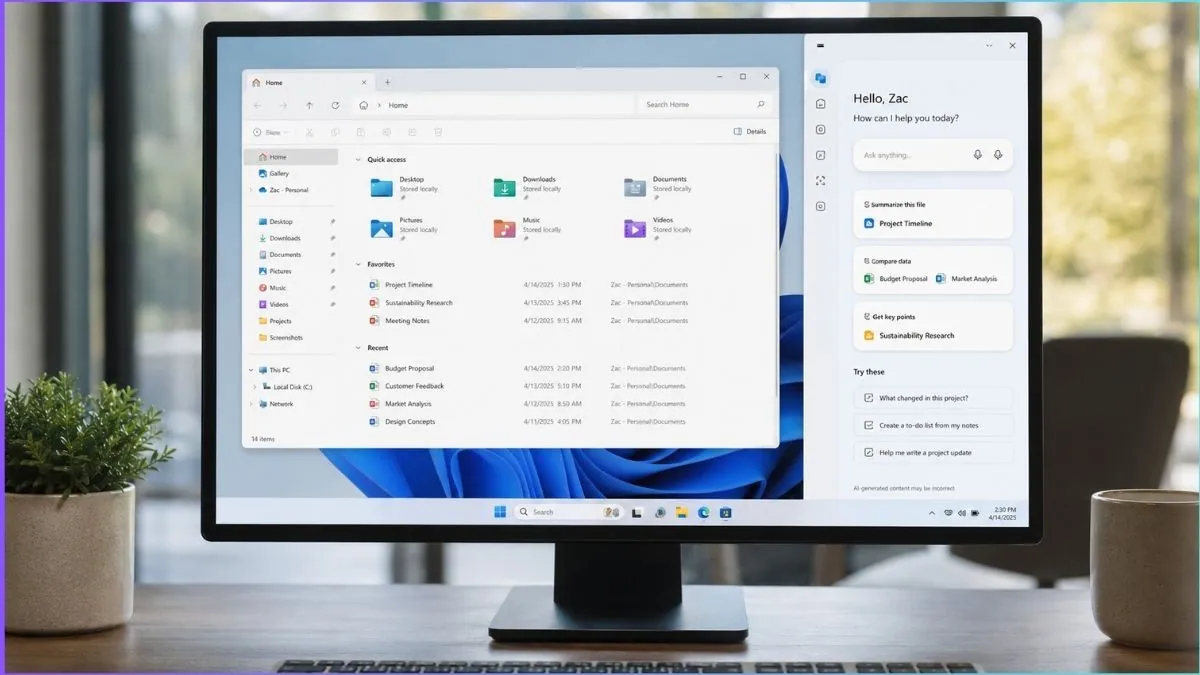Collapse the Quick access section
Viewport: 1200px width, 675px height.
[x=358, y=160]
